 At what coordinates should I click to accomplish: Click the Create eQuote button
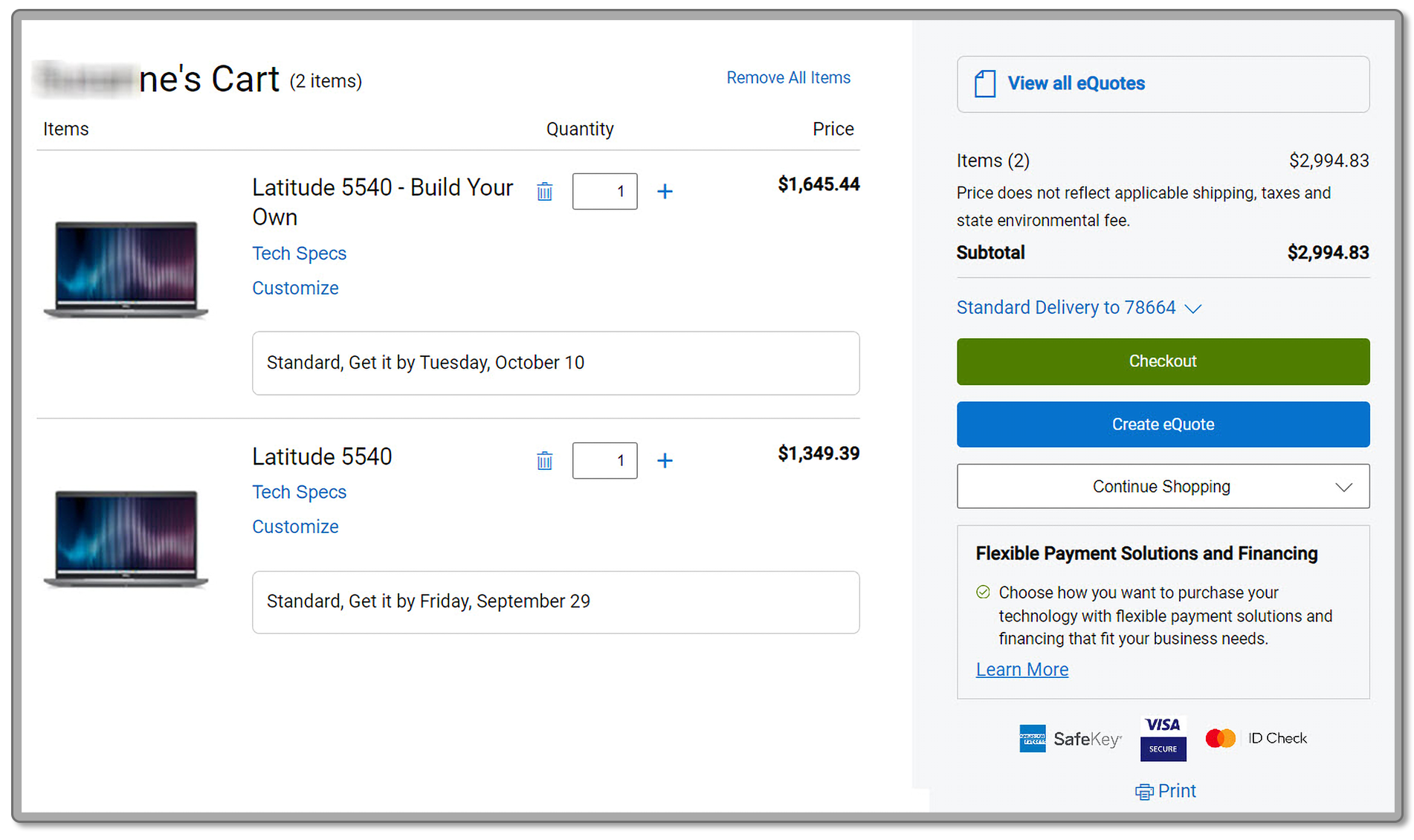[x=1163, y=424]
